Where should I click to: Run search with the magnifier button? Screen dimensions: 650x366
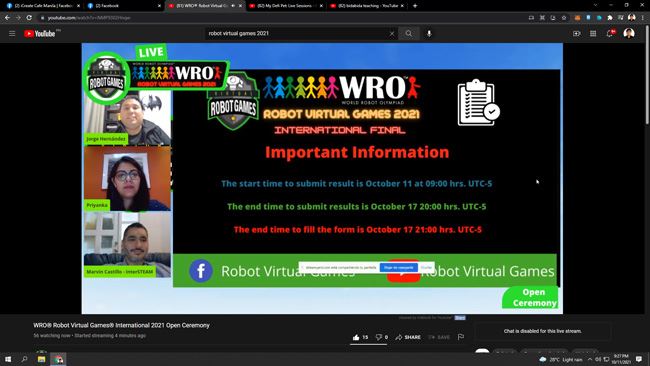409,34
